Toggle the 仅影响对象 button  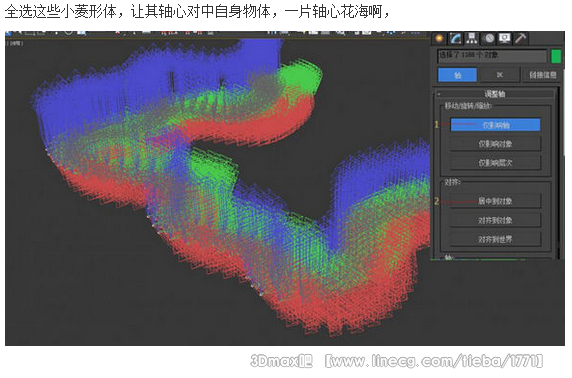click(495, 144)
